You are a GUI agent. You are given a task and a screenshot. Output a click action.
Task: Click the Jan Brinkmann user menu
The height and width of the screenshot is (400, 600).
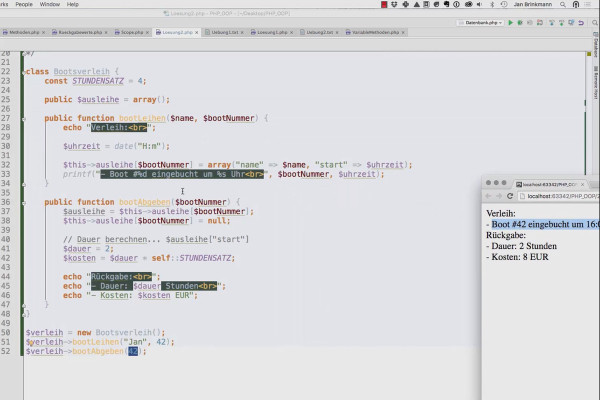533,4
